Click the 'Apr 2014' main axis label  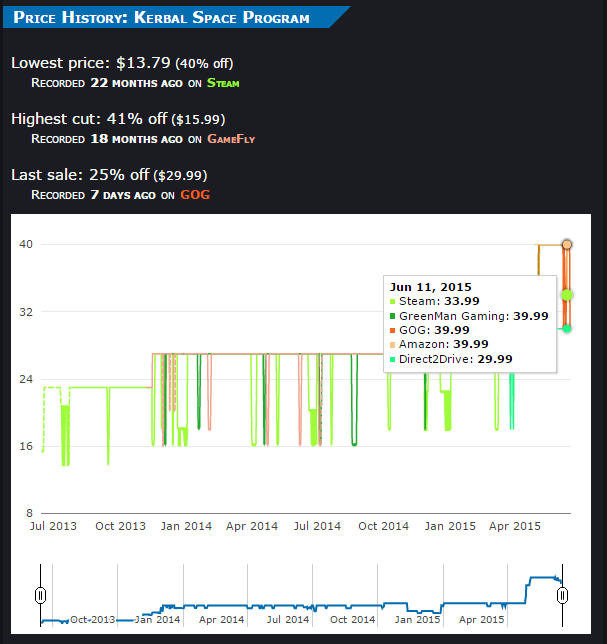pyautogui.click(x=252, y=526)
